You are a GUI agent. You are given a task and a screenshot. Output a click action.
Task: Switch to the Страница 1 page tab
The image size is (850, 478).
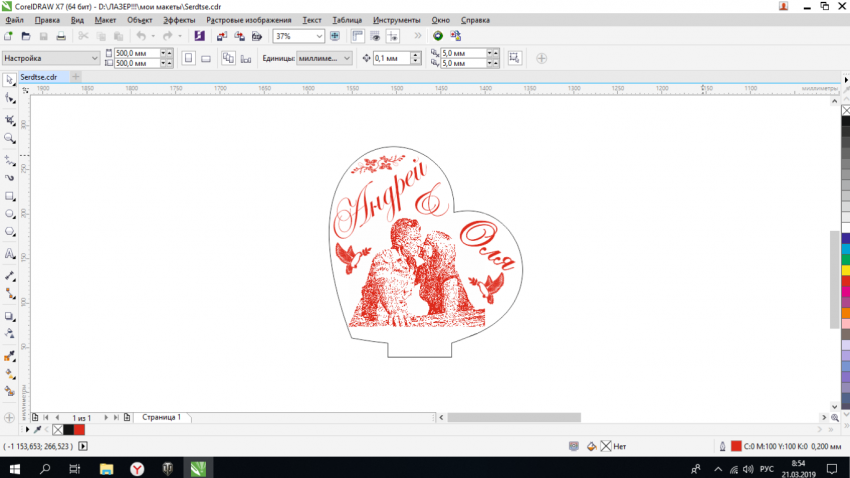pyautogui.click(x=161, y=417)
